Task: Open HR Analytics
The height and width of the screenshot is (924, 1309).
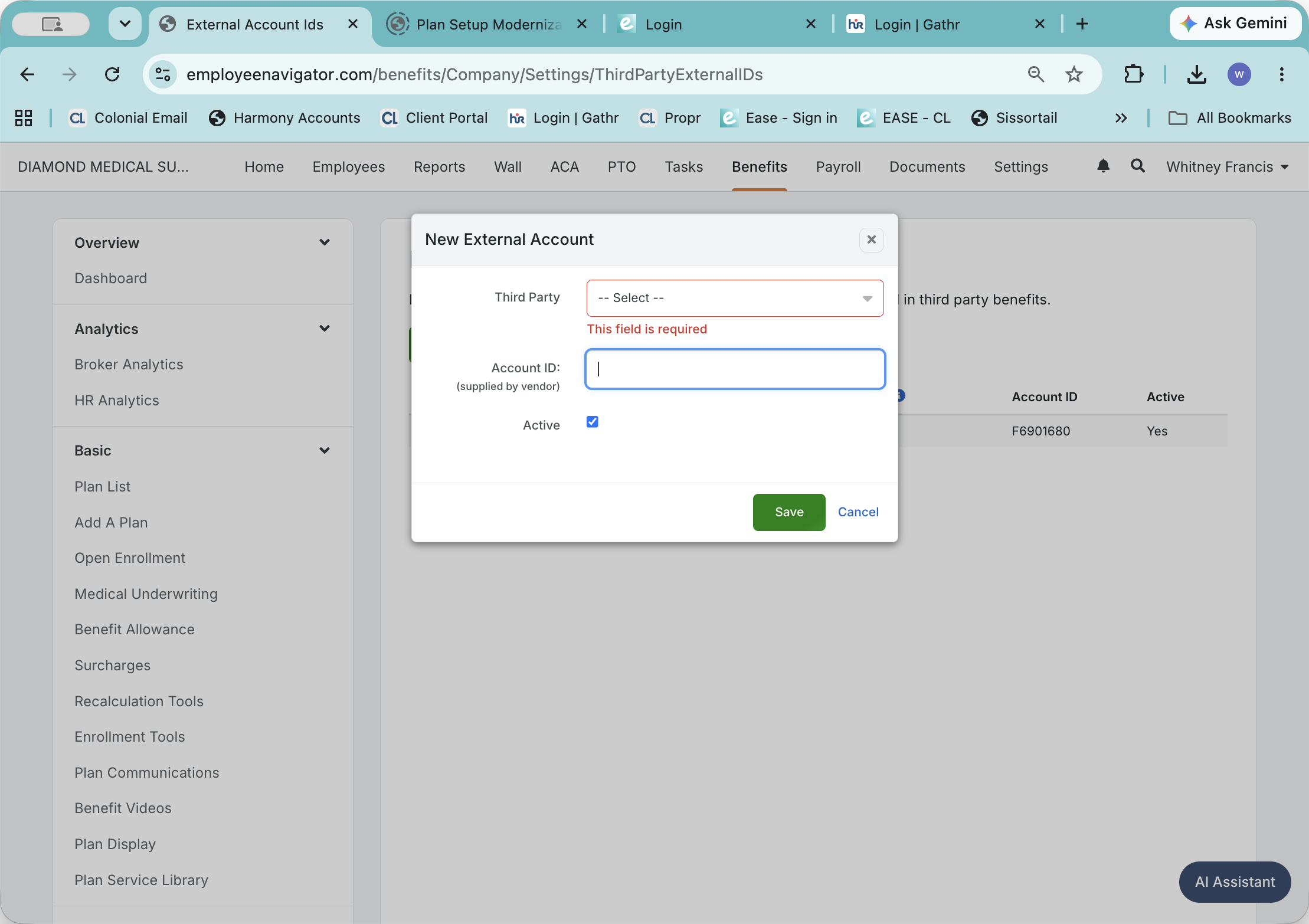Action: coord(117,401)
